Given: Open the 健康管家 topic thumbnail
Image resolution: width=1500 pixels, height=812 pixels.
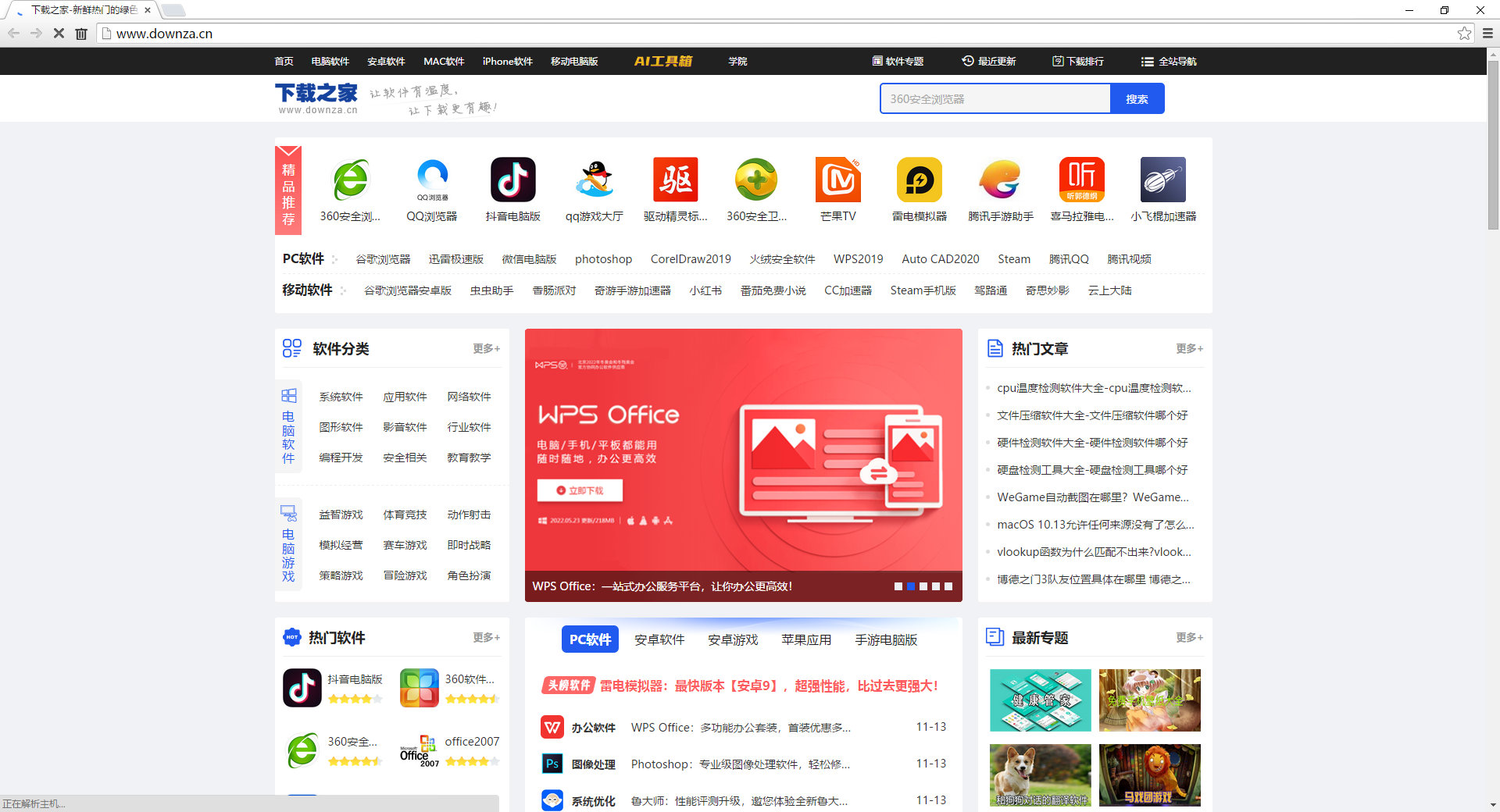Looking at the screenshot, I should (x=1041, y=700).
